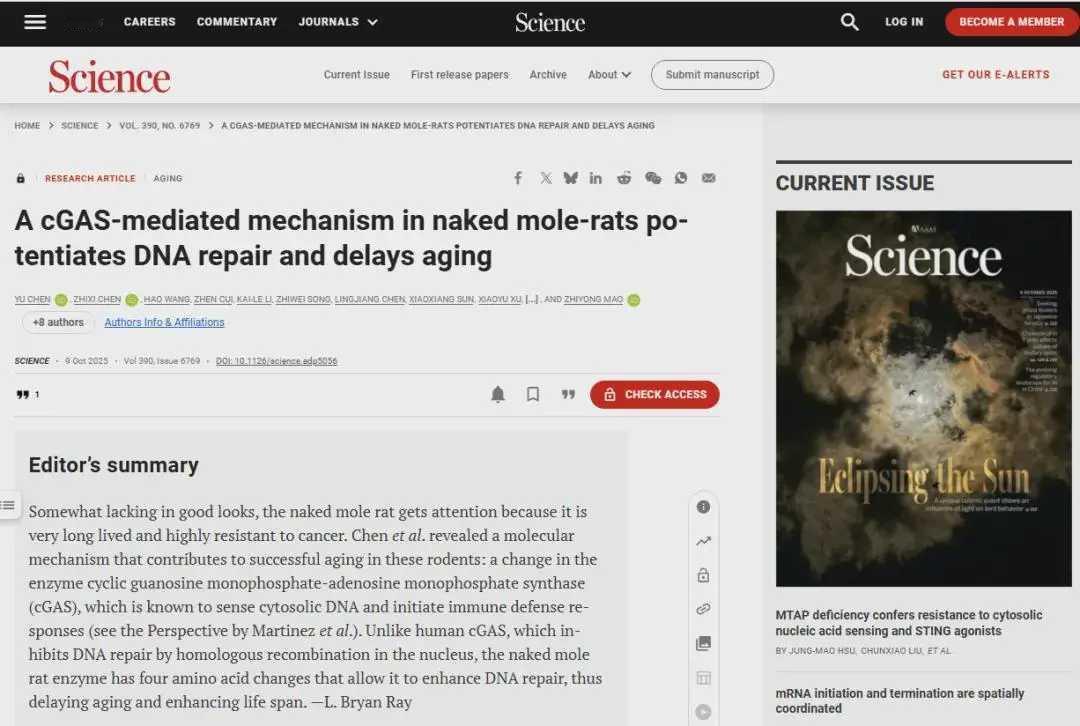The image size is (1080, 726).
Task: Click Zhiyong Mao's ORCID icon
Action: tap(634, 300)
